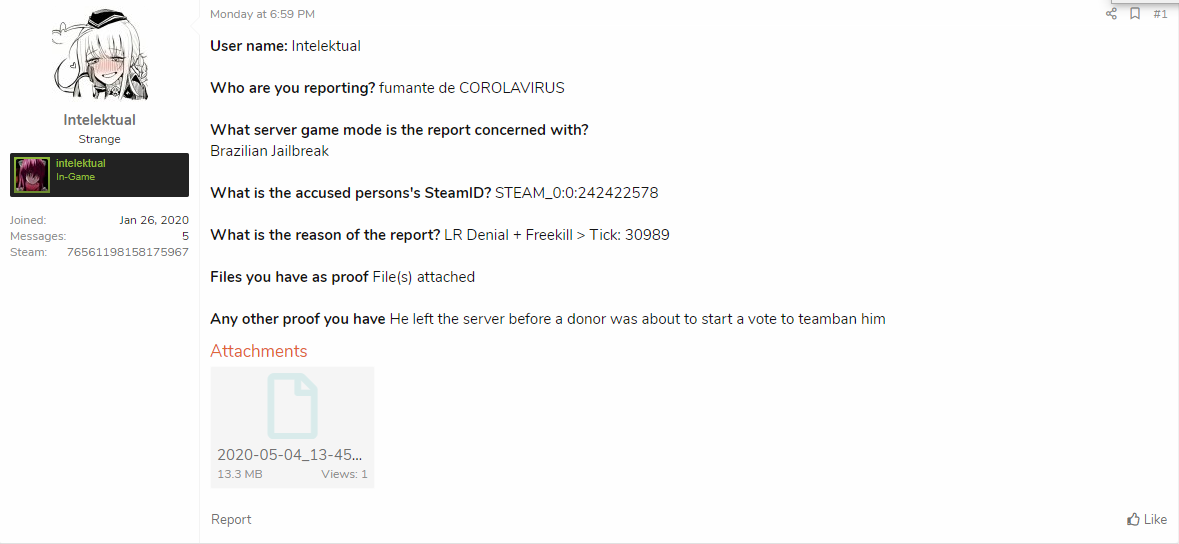1179x544 pixels.
Task: Click the share post icon
Action: click(x=1111, y=14)
